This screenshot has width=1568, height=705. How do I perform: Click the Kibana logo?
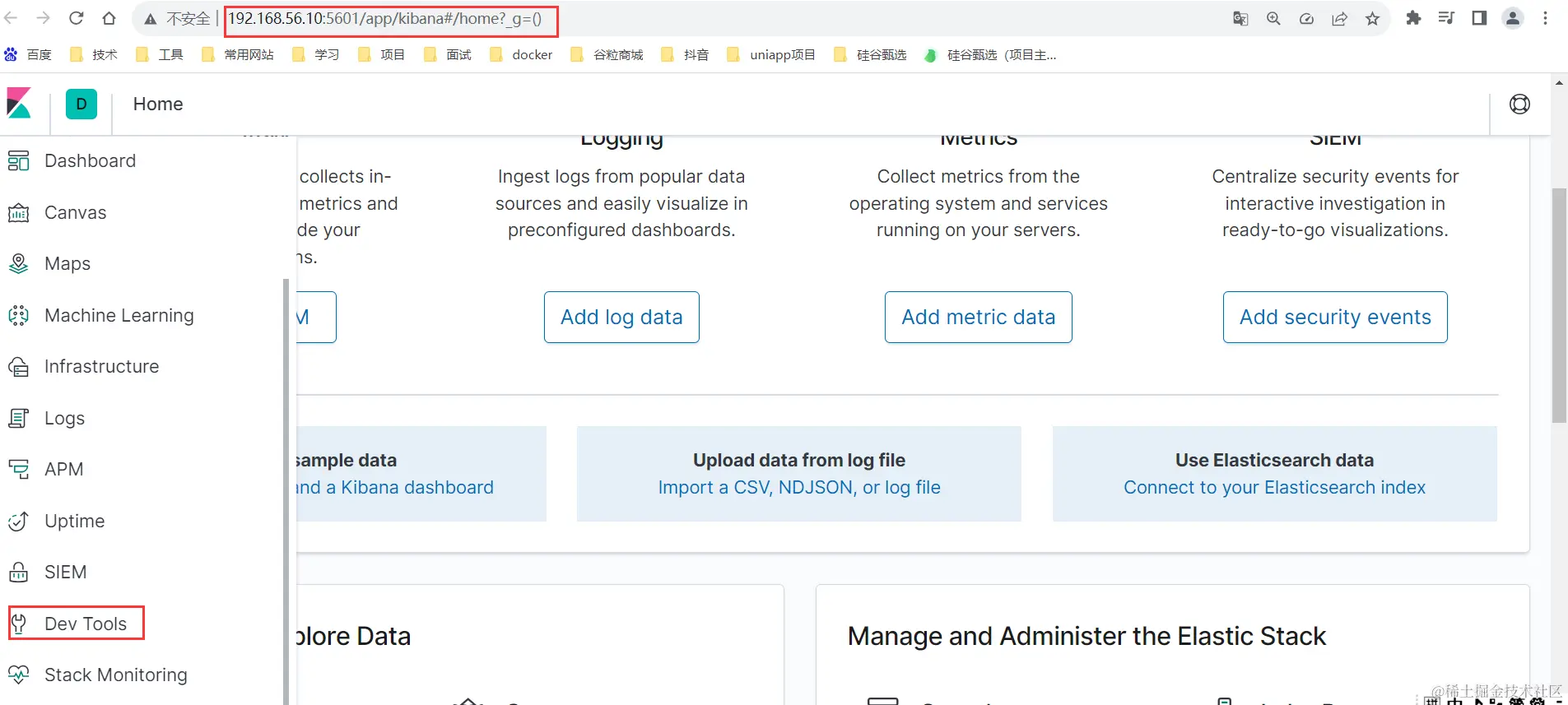(x=19, y=104)
